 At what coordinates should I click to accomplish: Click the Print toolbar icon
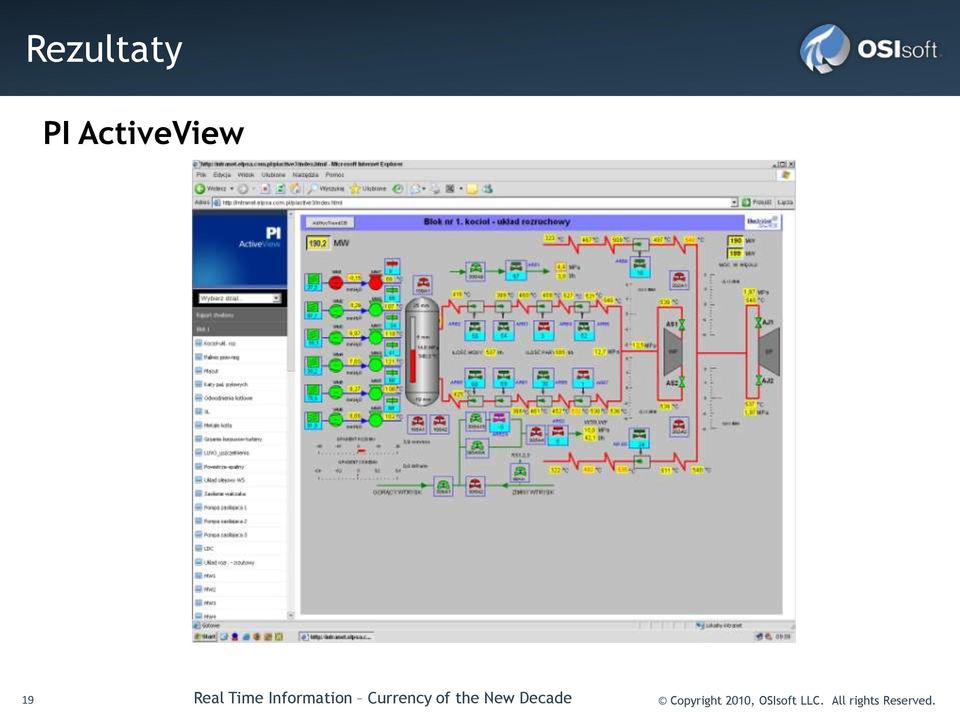tap(435, 189)
